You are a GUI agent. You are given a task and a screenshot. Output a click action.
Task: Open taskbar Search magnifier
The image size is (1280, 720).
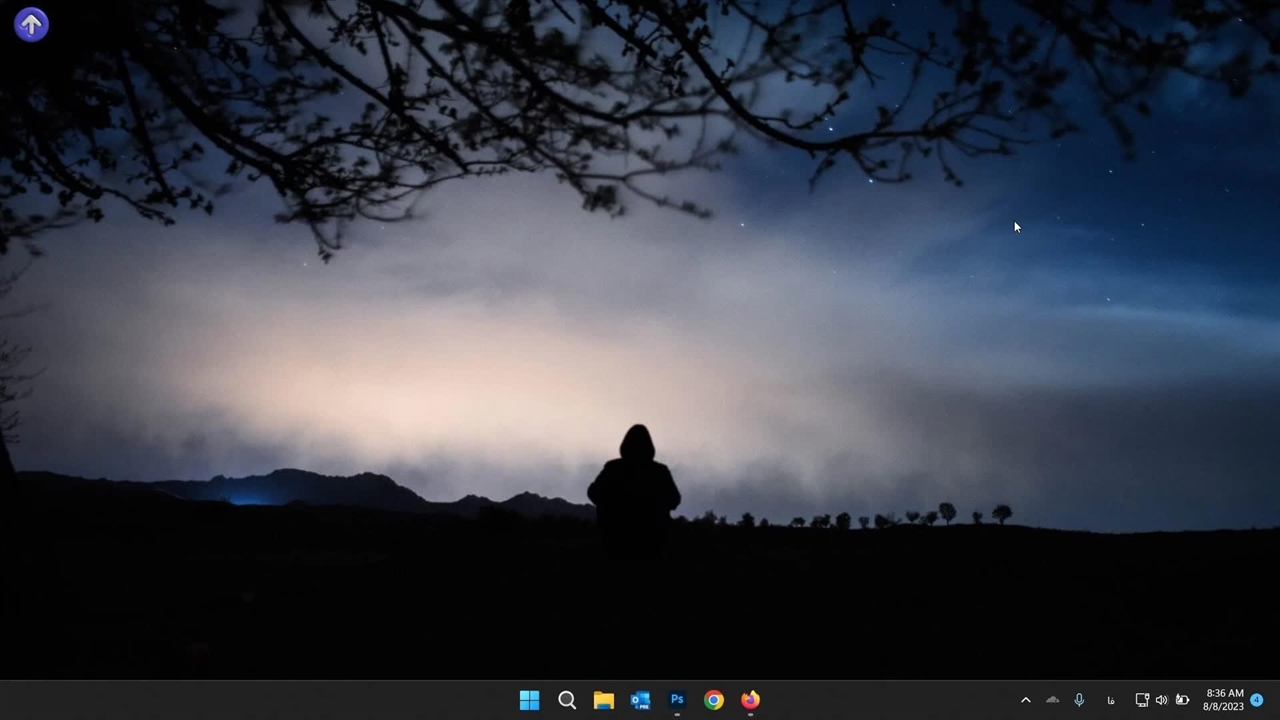point(567,700)
